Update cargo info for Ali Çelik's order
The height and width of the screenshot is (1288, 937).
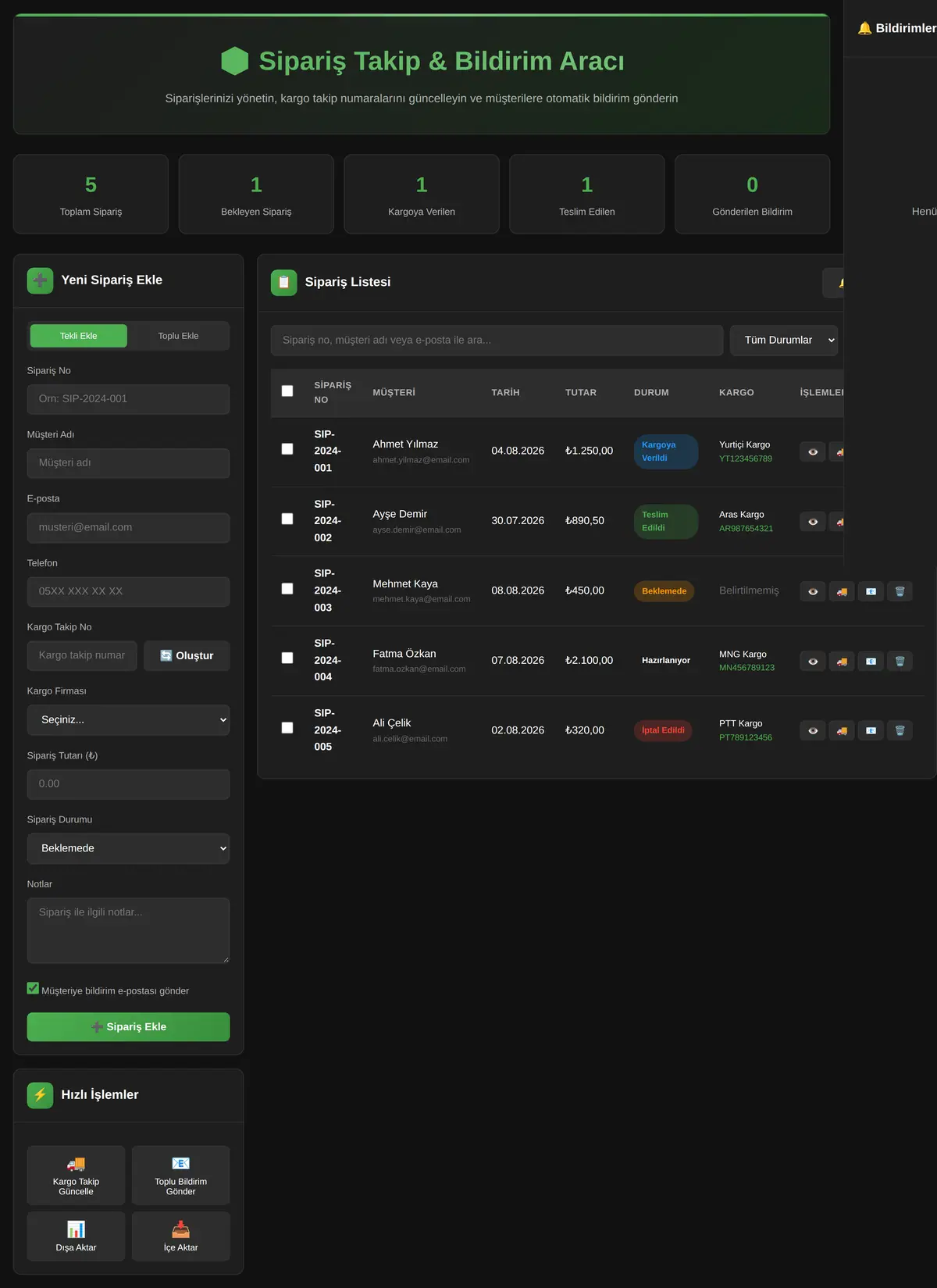click(842, 730)
